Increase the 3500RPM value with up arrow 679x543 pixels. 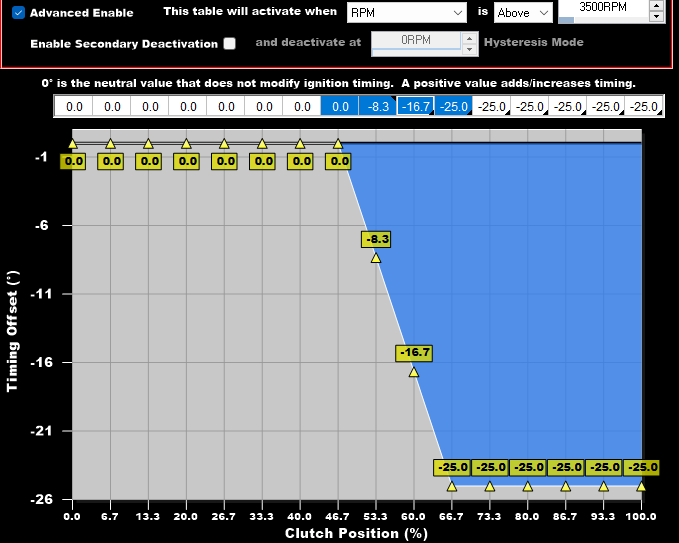[656, 5]
